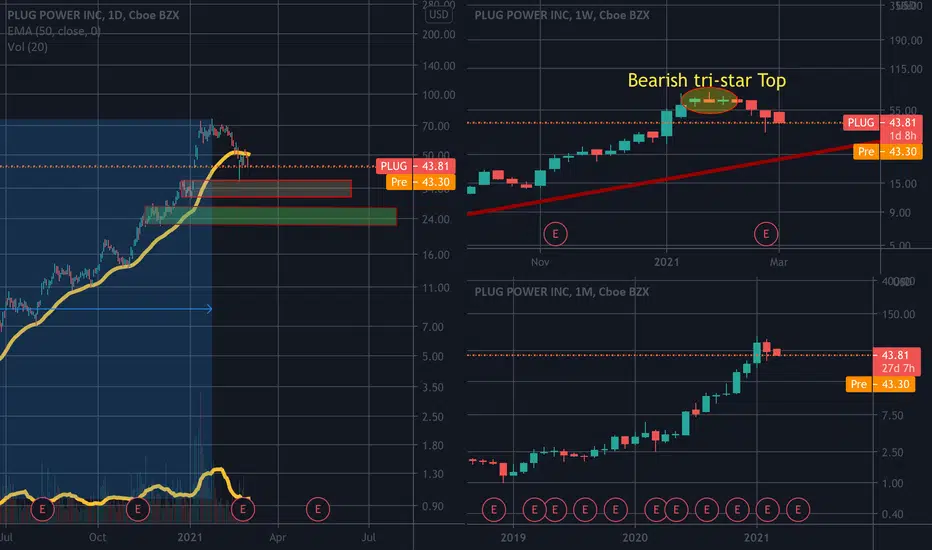Select the PLUG POWER INC, 1W chart title
The image size is (932, 550).
562,15
